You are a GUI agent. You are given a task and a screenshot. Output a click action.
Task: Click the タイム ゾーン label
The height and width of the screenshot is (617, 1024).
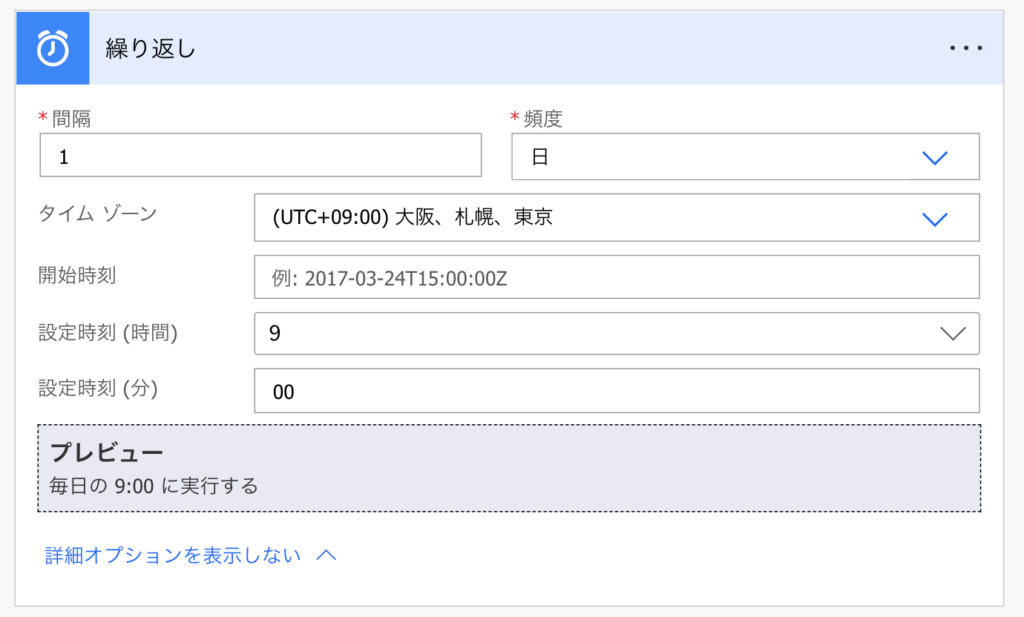[x=98, y=214]
